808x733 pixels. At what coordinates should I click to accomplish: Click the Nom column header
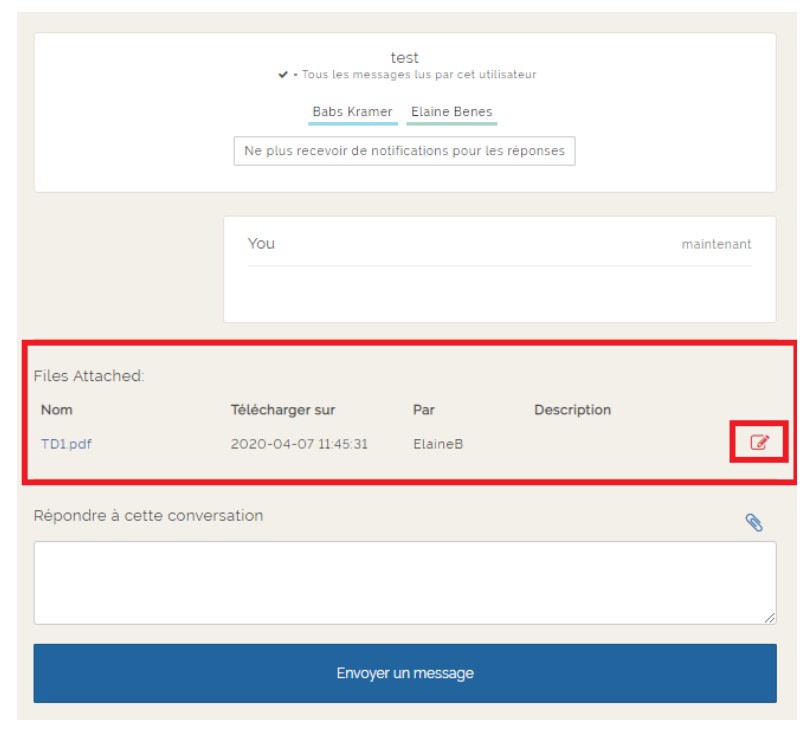[56, 410]
